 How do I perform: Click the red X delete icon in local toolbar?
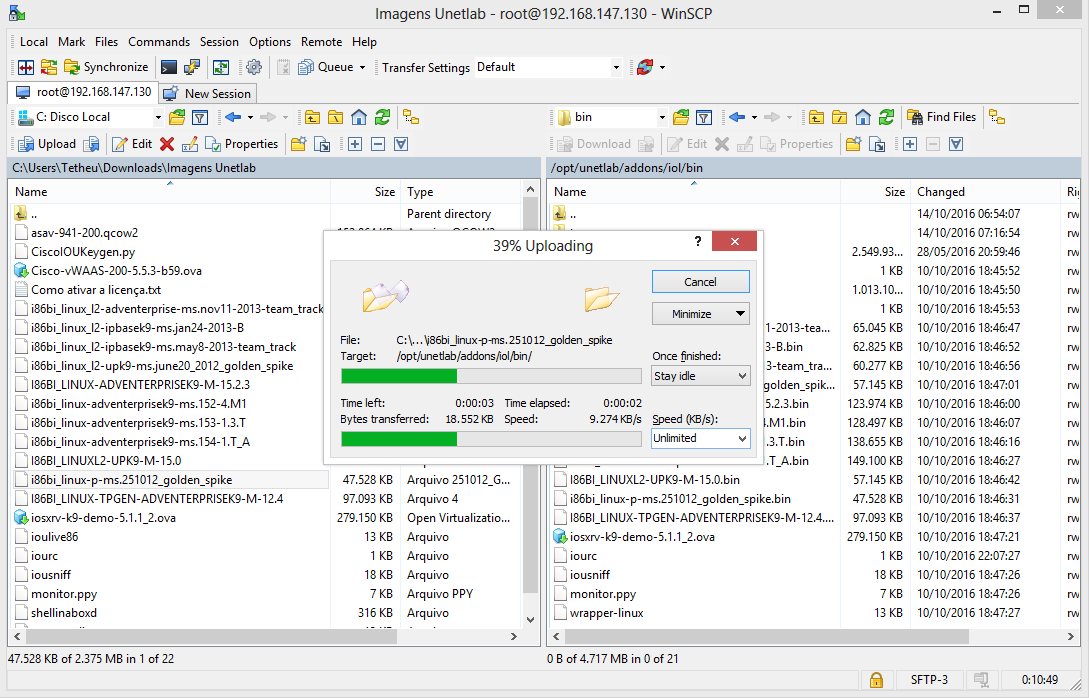click(x=167, y=144)
